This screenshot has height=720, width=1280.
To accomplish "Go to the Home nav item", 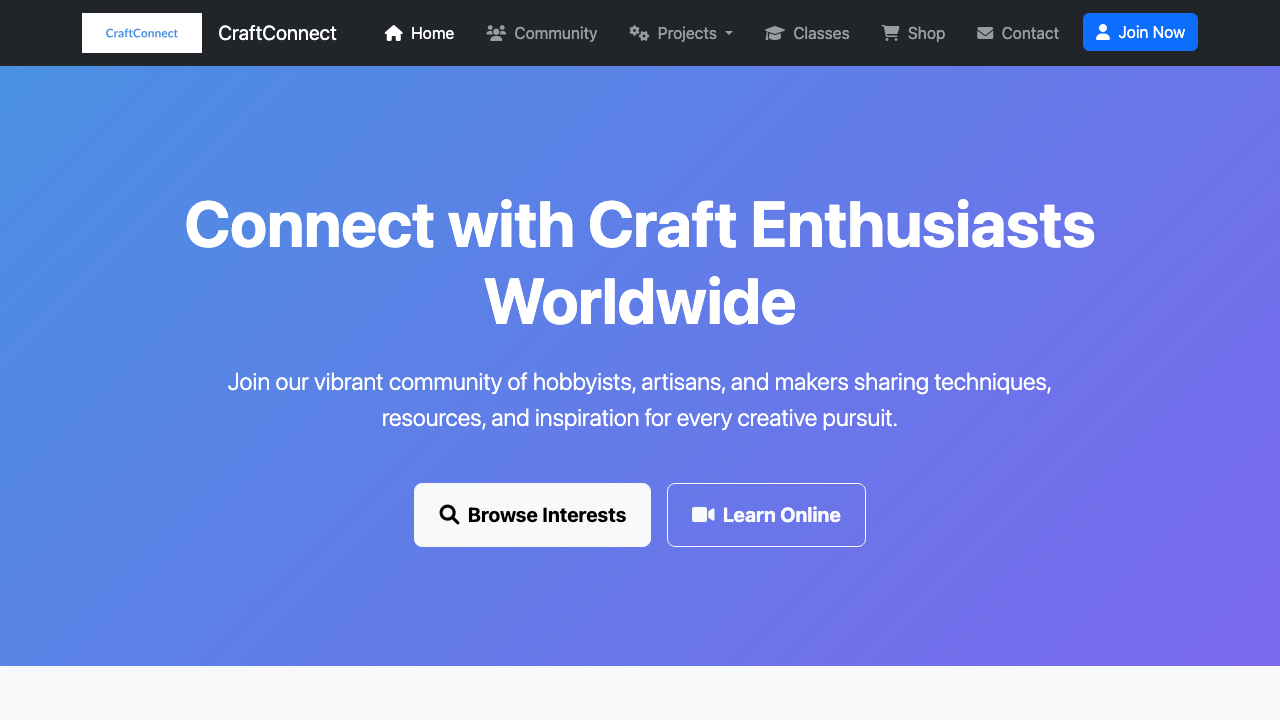I will coord(419,33).
